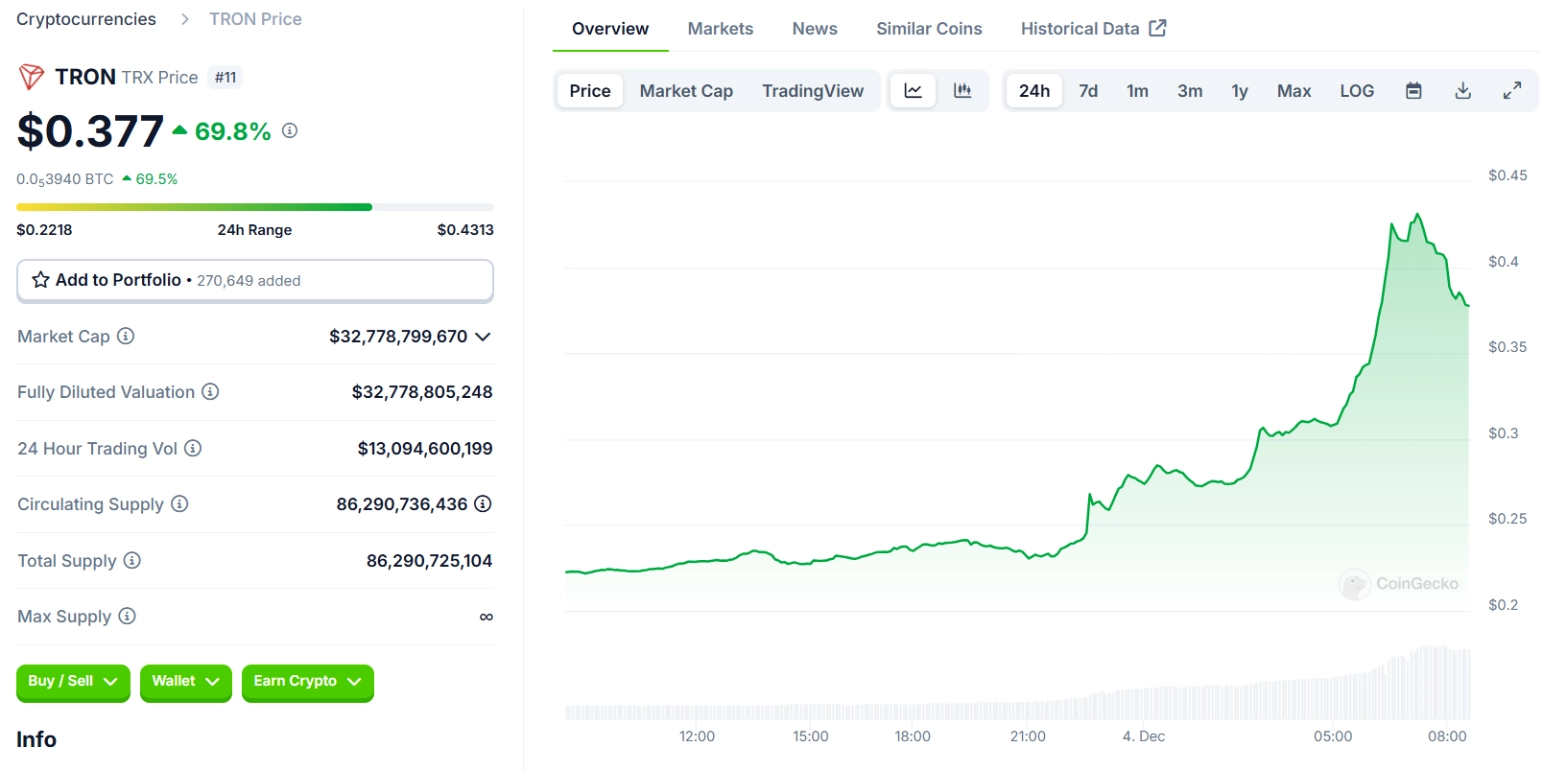Click the Market Cap info icon
The image size is (1567, 770).
126,336
